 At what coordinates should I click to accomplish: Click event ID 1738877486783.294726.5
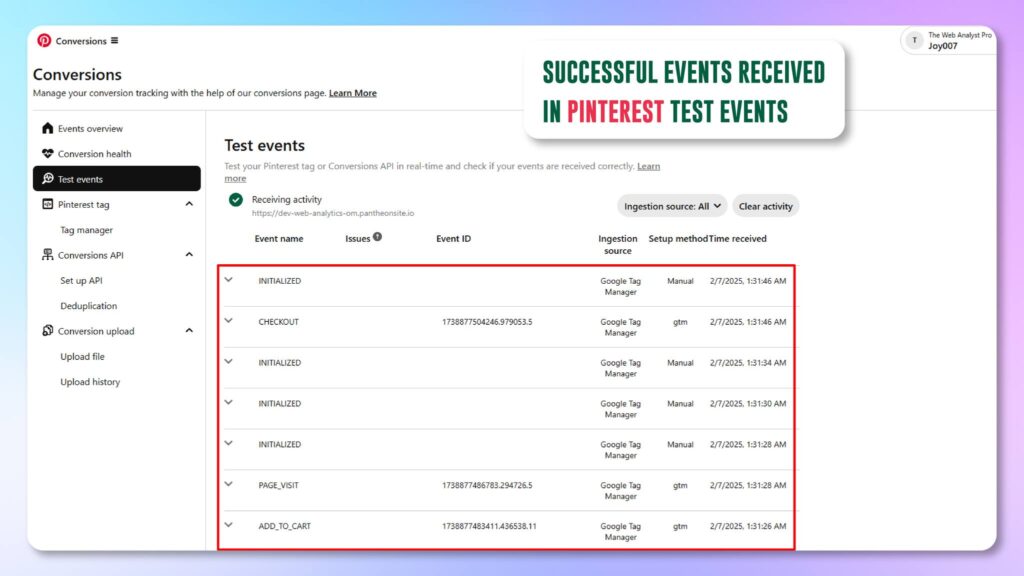pos(487,485)
